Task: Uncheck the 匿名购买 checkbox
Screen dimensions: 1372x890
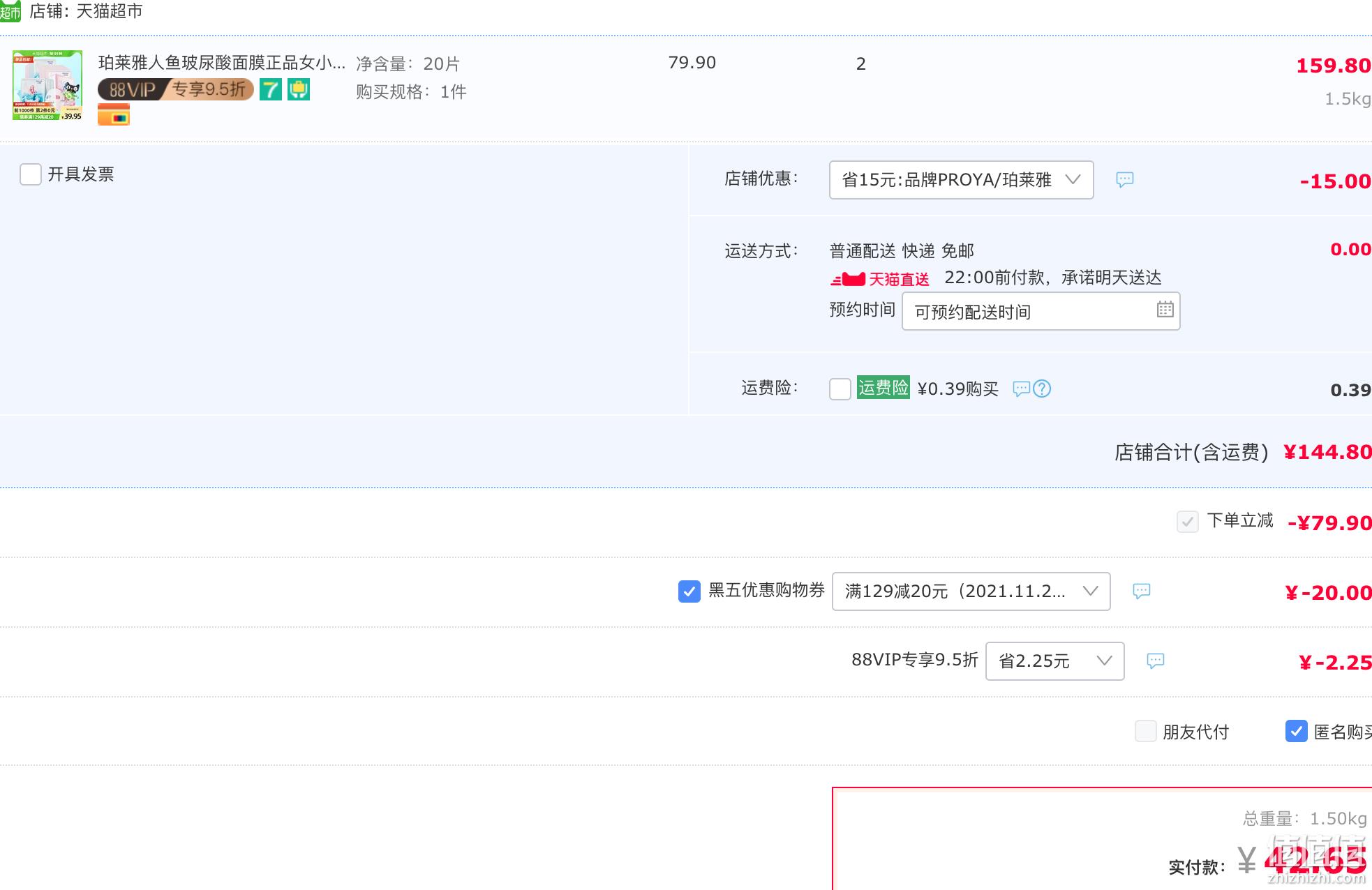Action: pyautogui.click(x=1297, y=731)
